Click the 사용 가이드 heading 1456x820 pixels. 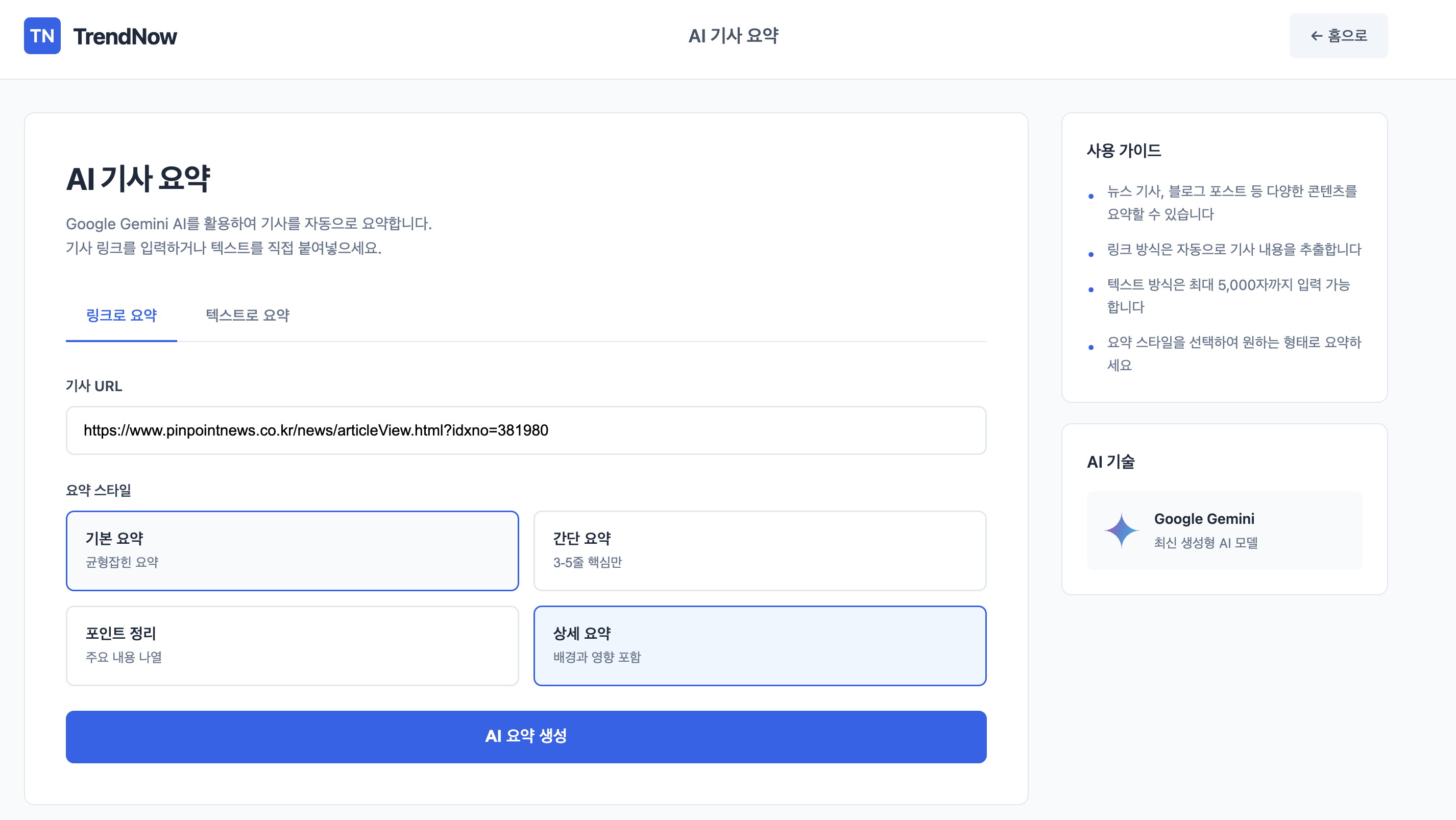pos(1124,150)
